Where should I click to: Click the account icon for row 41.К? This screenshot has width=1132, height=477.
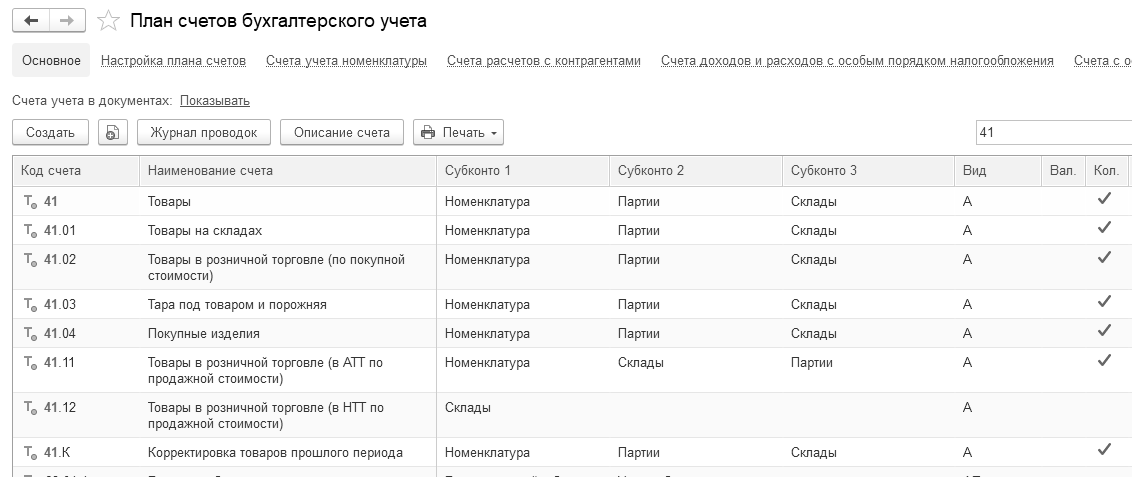30,452
